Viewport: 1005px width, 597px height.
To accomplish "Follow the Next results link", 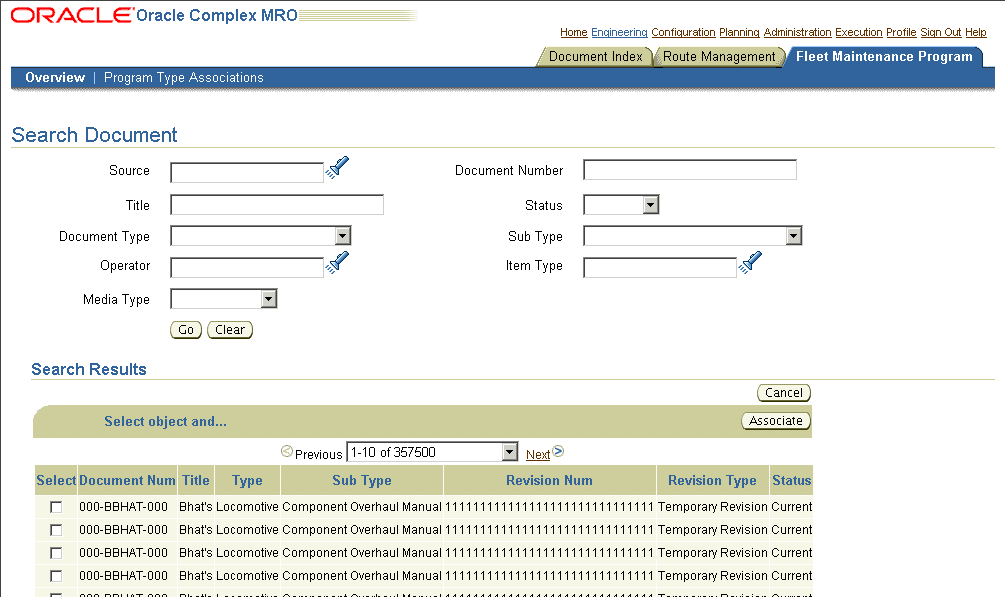I will pyautogui.click(x=538, y=455).
